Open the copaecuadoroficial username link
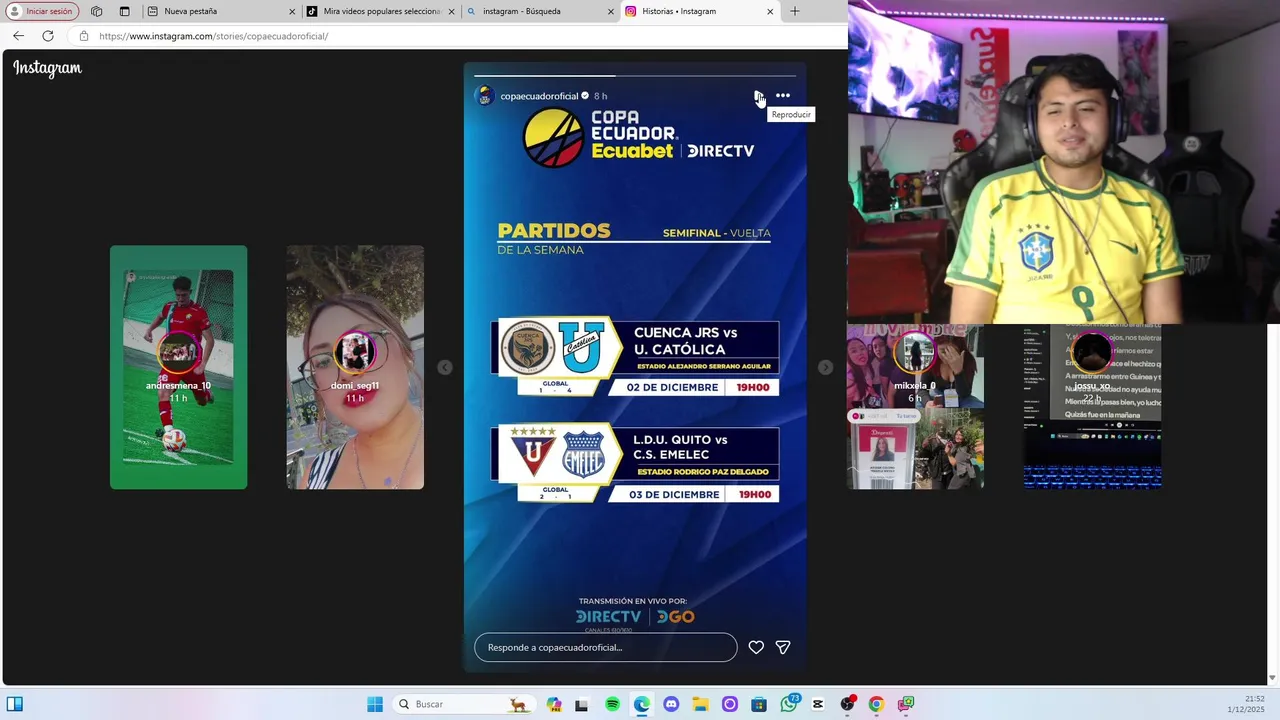The height and width of the screenshot is (720, 1280). (x=539, y=96)
